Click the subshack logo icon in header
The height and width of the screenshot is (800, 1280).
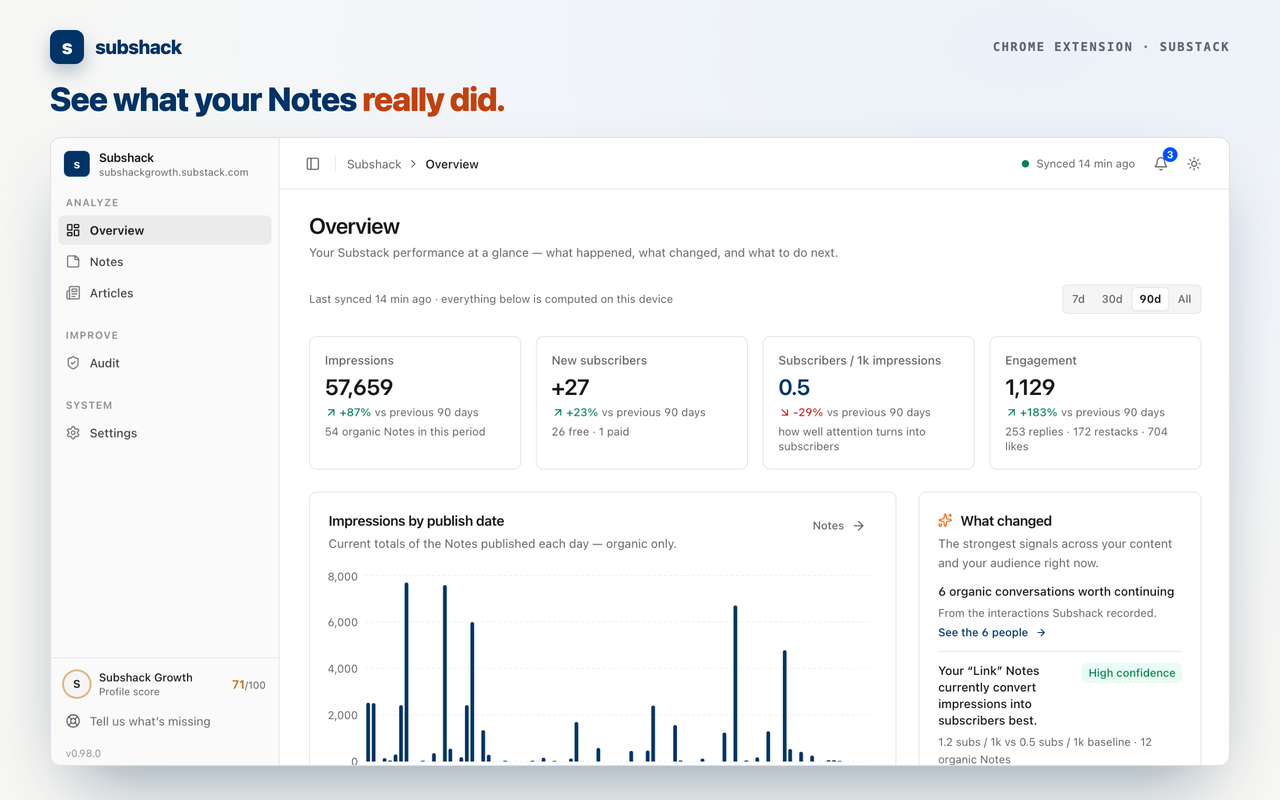67,47
